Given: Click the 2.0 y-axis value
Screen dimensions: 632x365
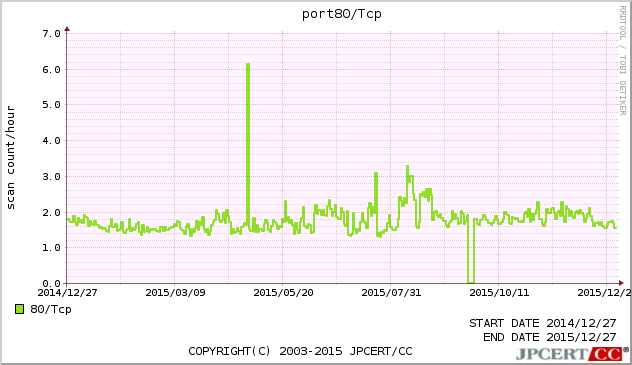Looking at the screenshot, I should (x=52, y=212).
